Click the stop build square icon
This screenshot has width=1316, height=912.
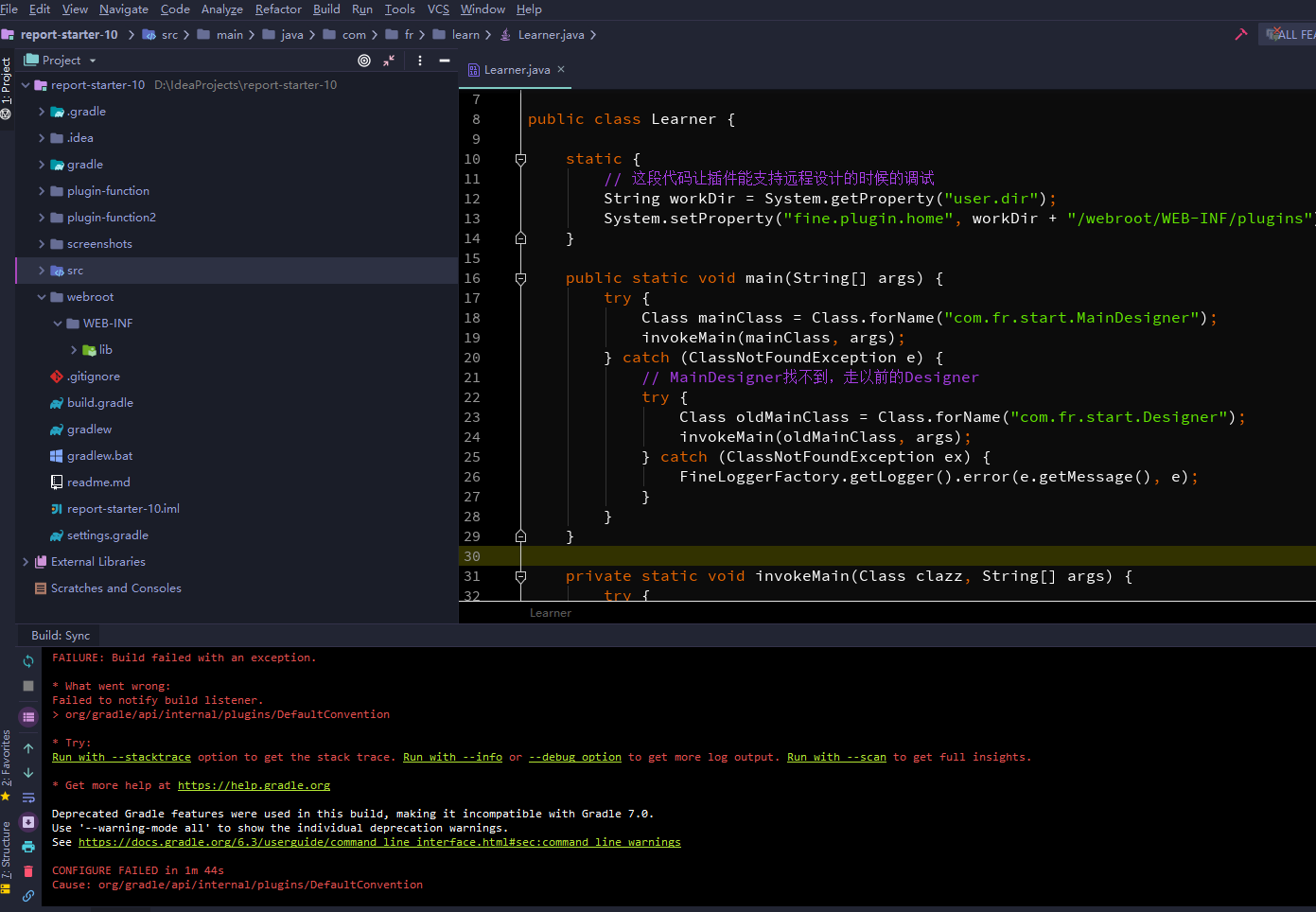point(28,686)
